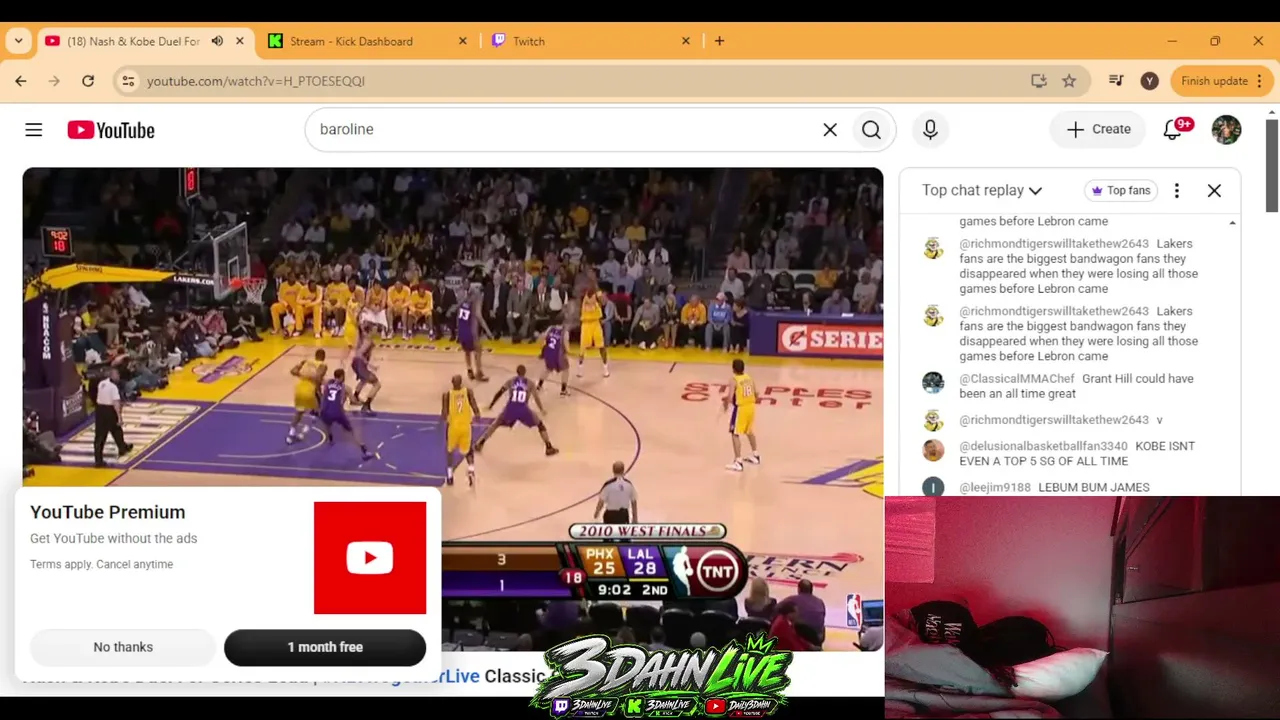Close the Kick Dashboard tab
The width and height of the screenshot is (1280, 720).
tap(463, 41)
